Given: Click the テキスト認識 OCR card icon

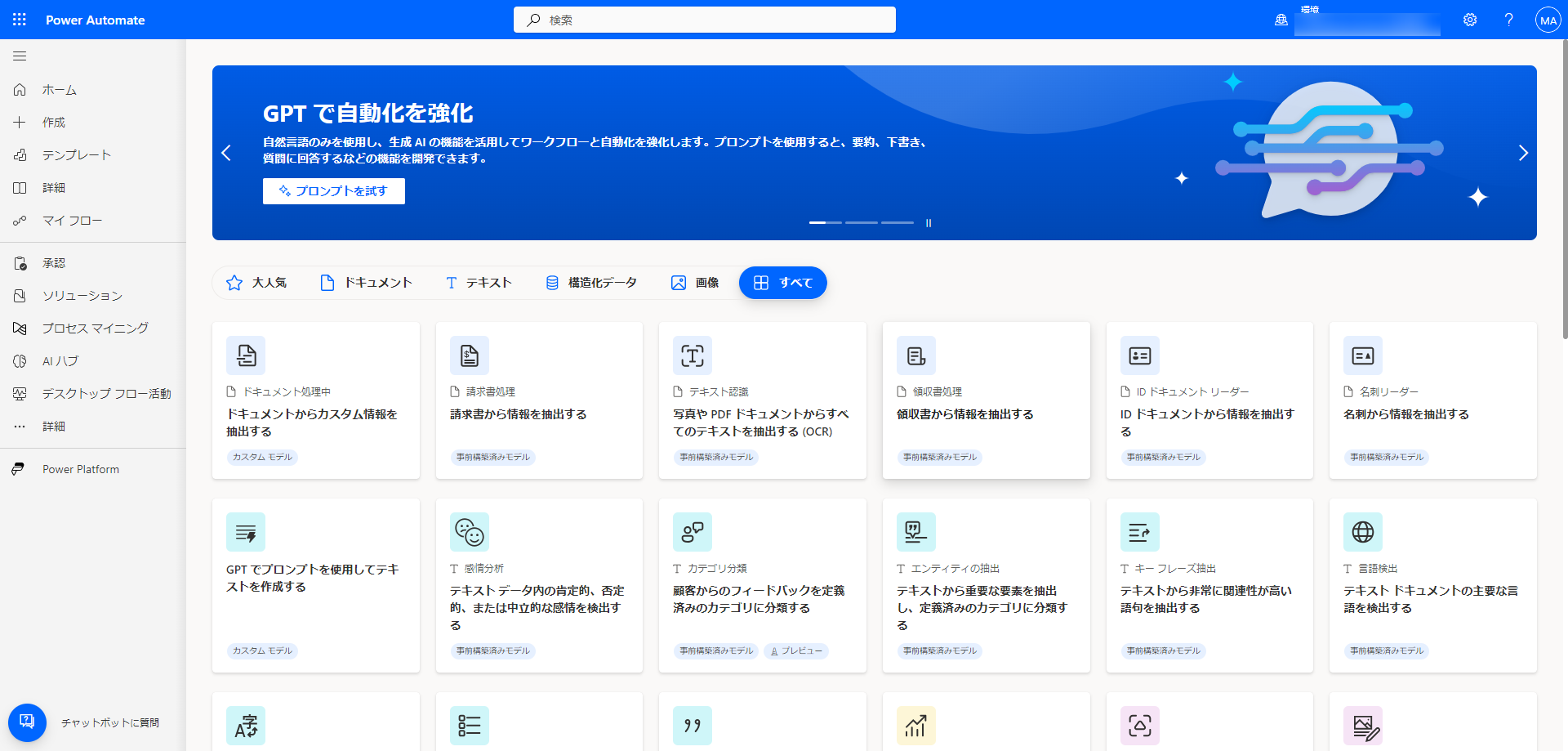Looking at the screenshot, I should [693, 355].
